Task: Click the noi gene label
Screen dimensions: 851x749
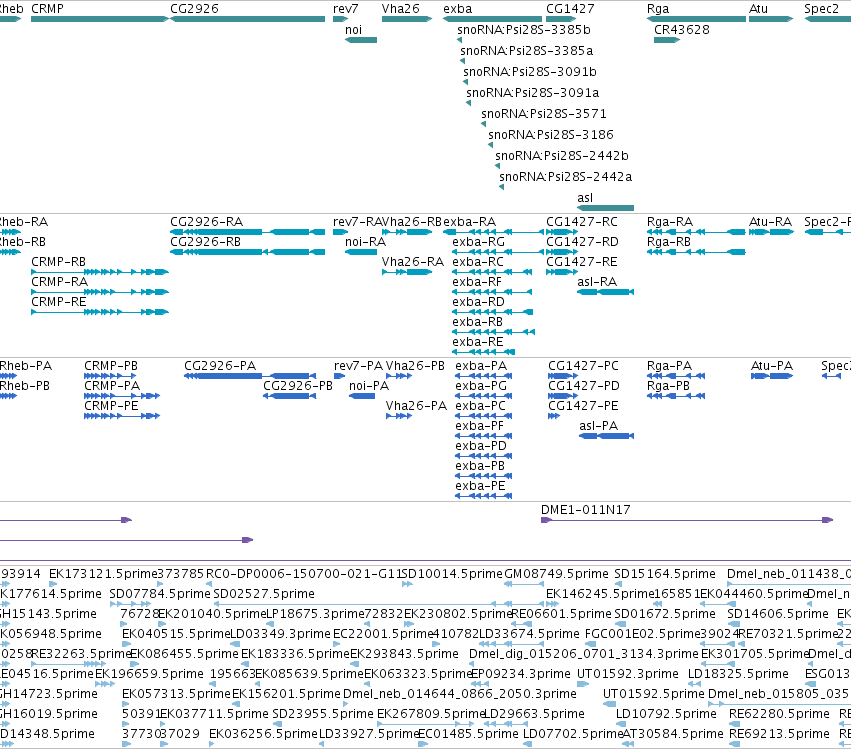Action: 353,30
